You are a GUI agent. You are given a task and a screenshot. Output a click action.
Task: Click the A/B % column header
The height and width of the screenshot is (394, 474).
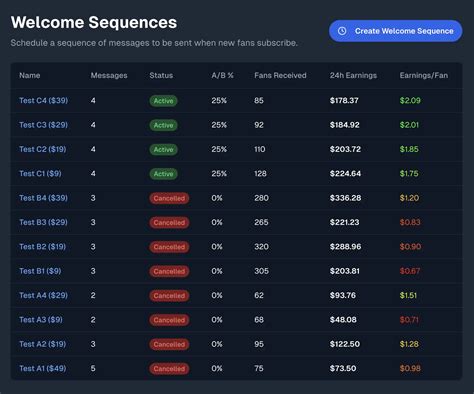[222, 75]
